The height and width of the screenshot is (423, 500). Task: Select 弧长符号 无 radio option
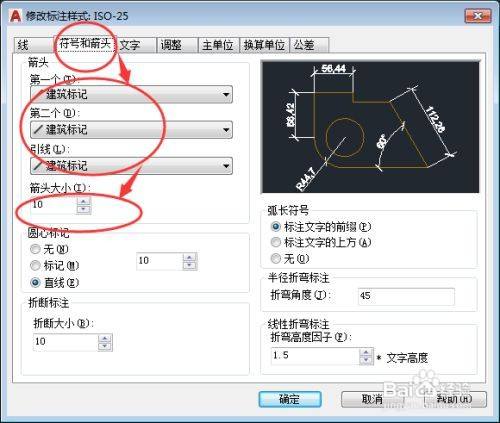(x=290, y=258)
